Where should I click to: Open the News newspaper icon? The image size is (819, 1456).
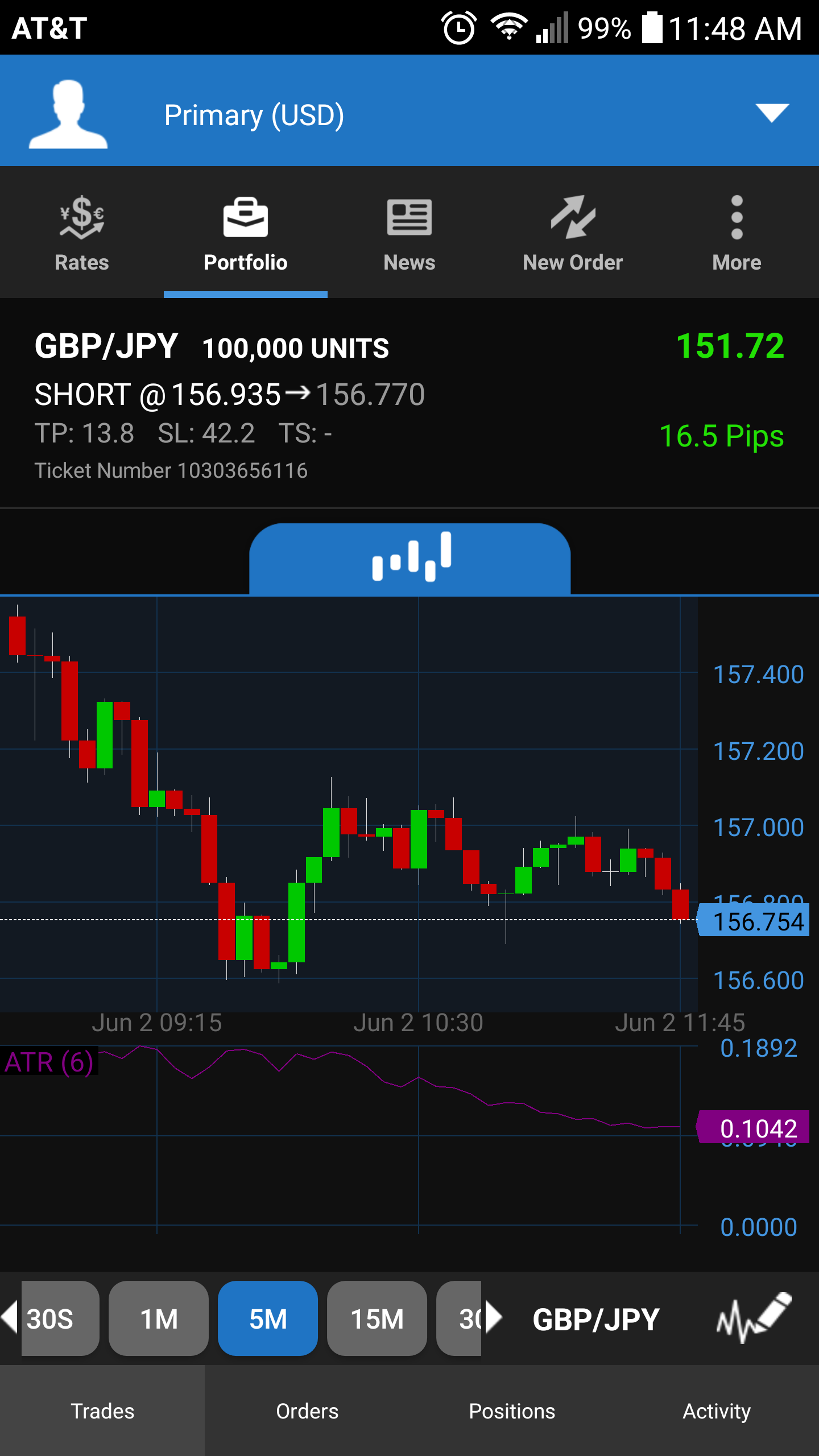coord(409,217)
